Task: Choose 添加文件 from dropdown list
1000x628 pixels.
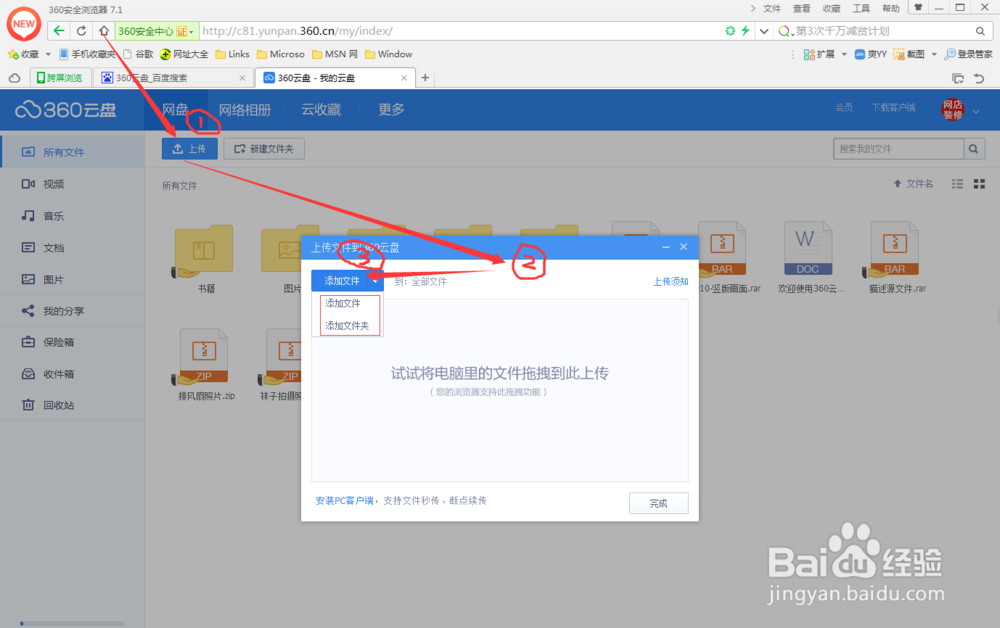Action: coord(343,303)
